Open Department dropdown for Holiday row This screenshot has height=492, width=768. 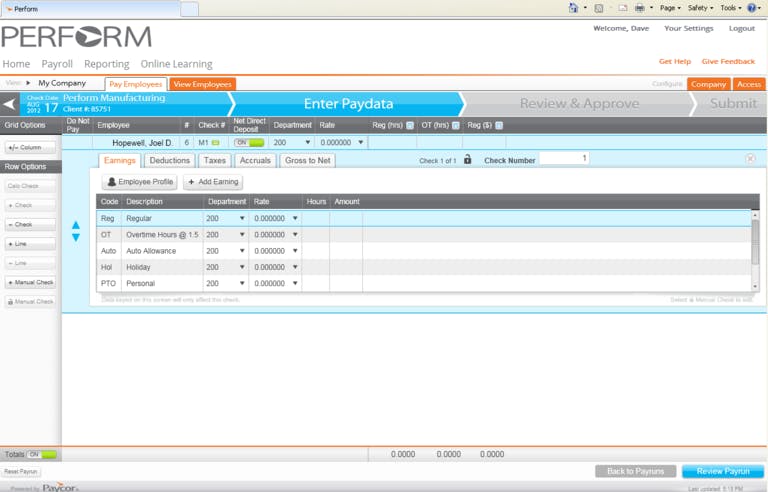[242, 267]
